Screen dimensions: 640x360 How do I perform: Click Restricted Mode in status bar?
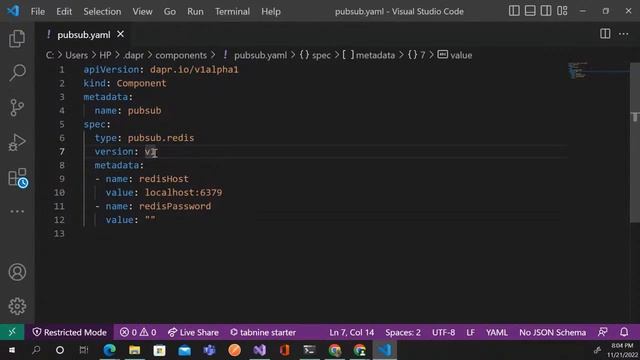click(69, 332)
